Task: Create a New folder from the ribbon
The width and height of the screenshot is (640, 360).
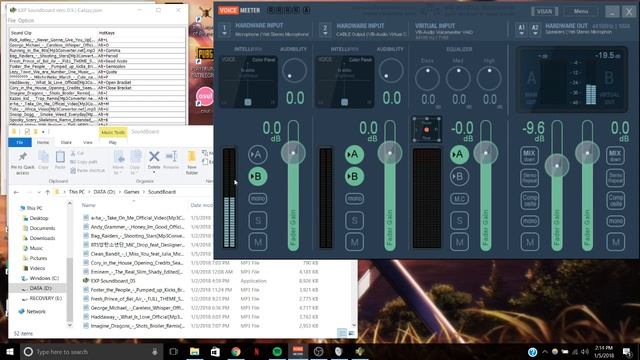Action: coord(192,163)
